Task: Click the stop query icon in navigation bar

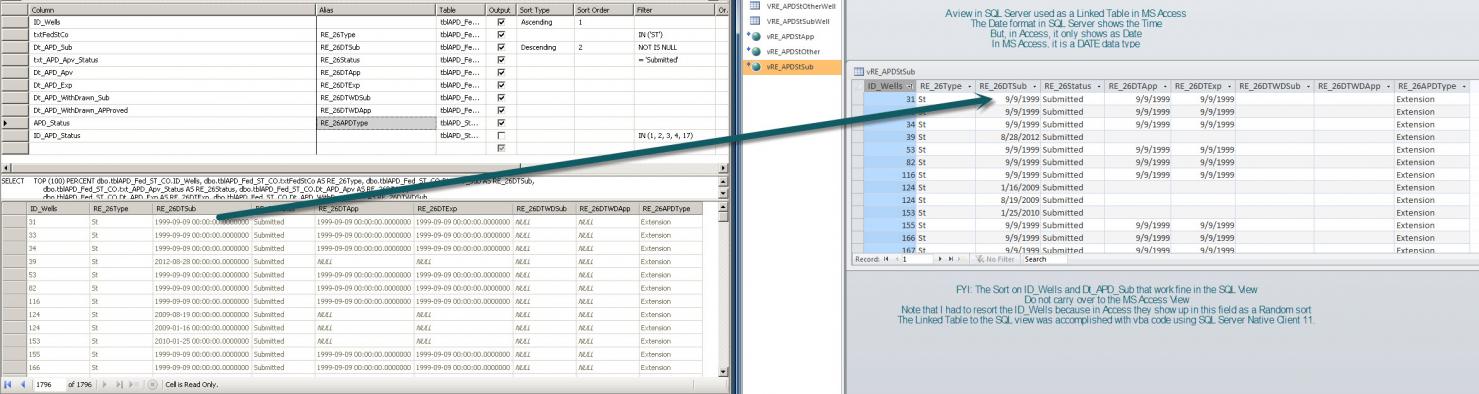Action: point(152,384)
